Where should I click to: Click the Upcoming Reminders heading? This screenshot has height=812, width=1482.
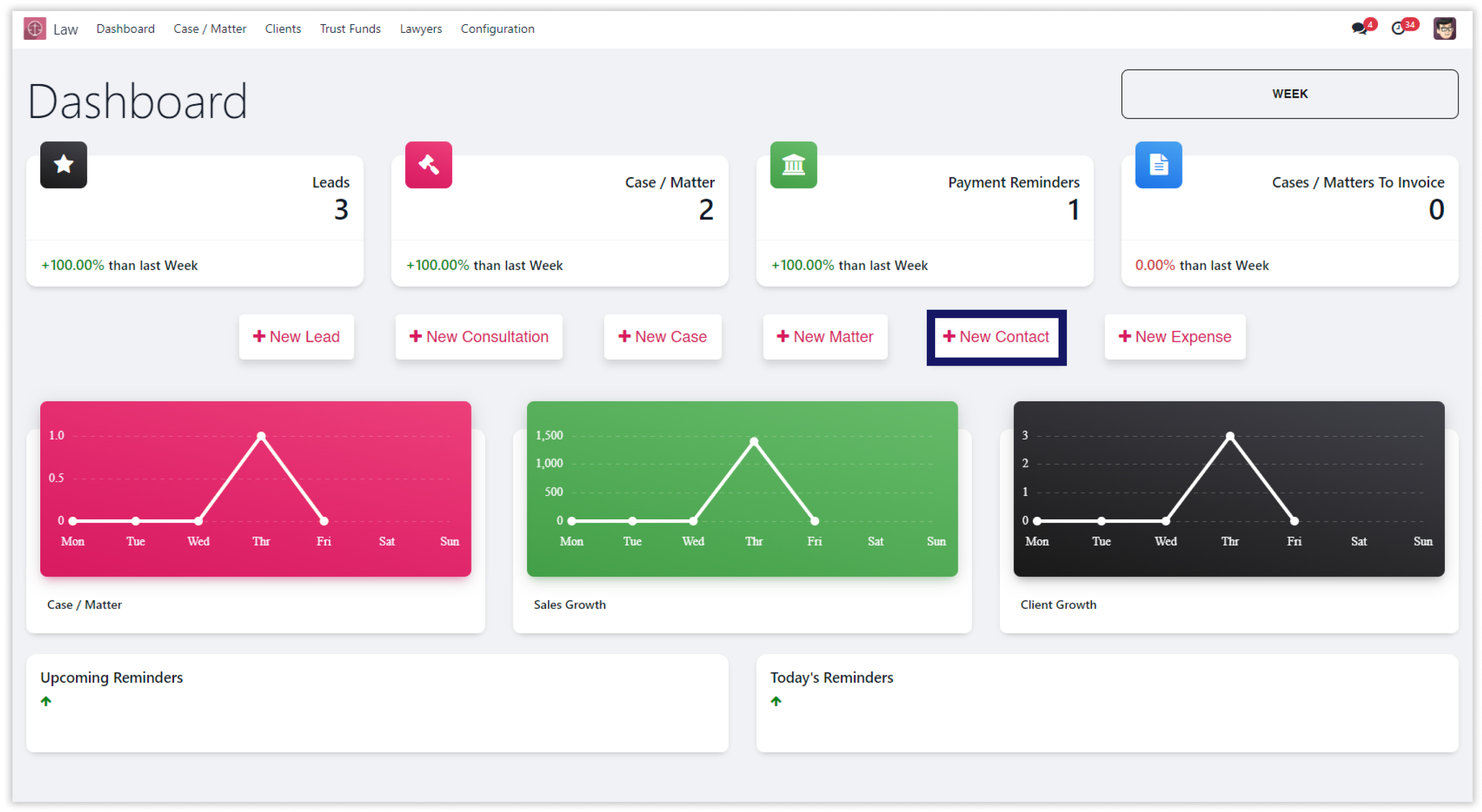click(x=112, y=677)
